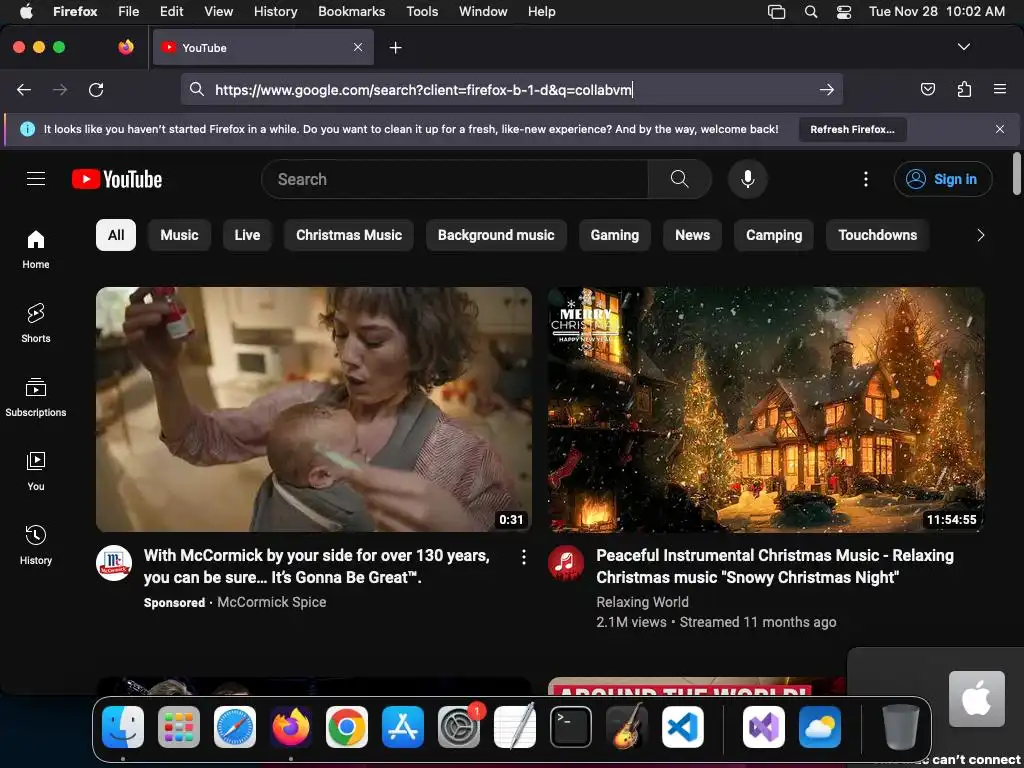
Task: Select the Gaming filter chip
Action: (615, 235)
